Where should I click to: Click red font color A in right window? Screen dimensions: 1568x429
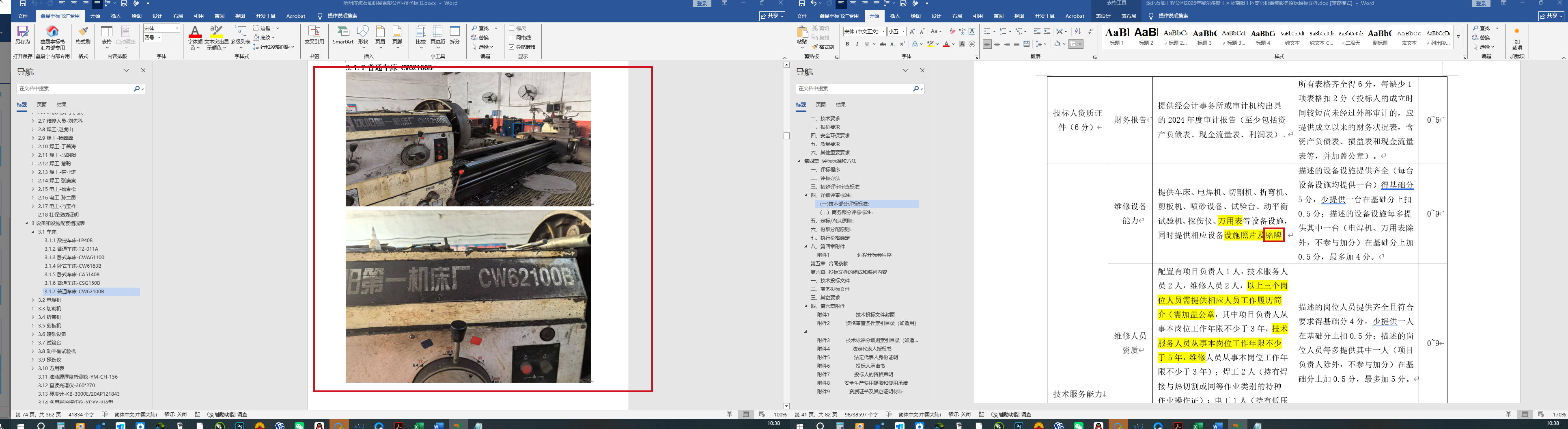click(x=946, y=44)
